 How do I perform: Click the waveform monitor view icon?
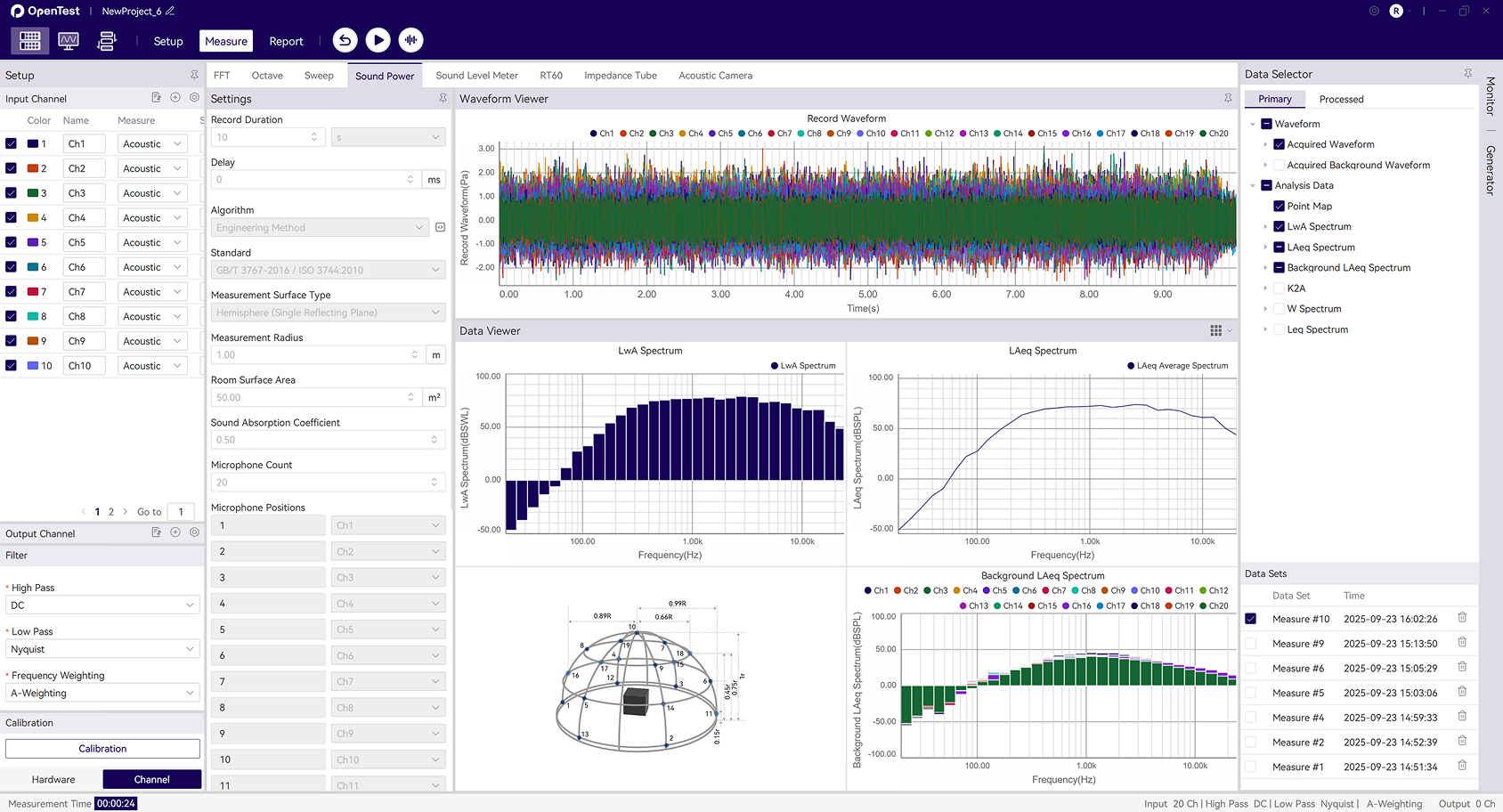[69, 41]
